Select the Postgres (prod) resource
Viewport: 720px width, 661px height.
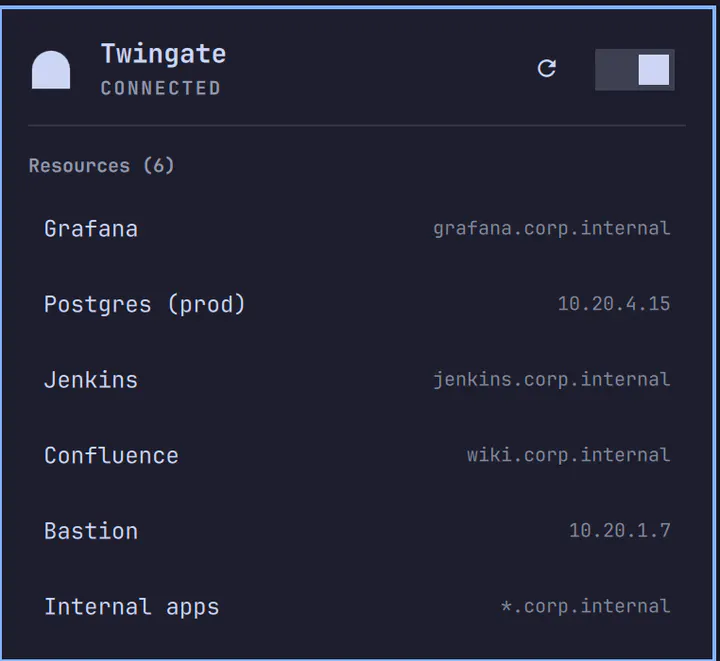[357, 304]
